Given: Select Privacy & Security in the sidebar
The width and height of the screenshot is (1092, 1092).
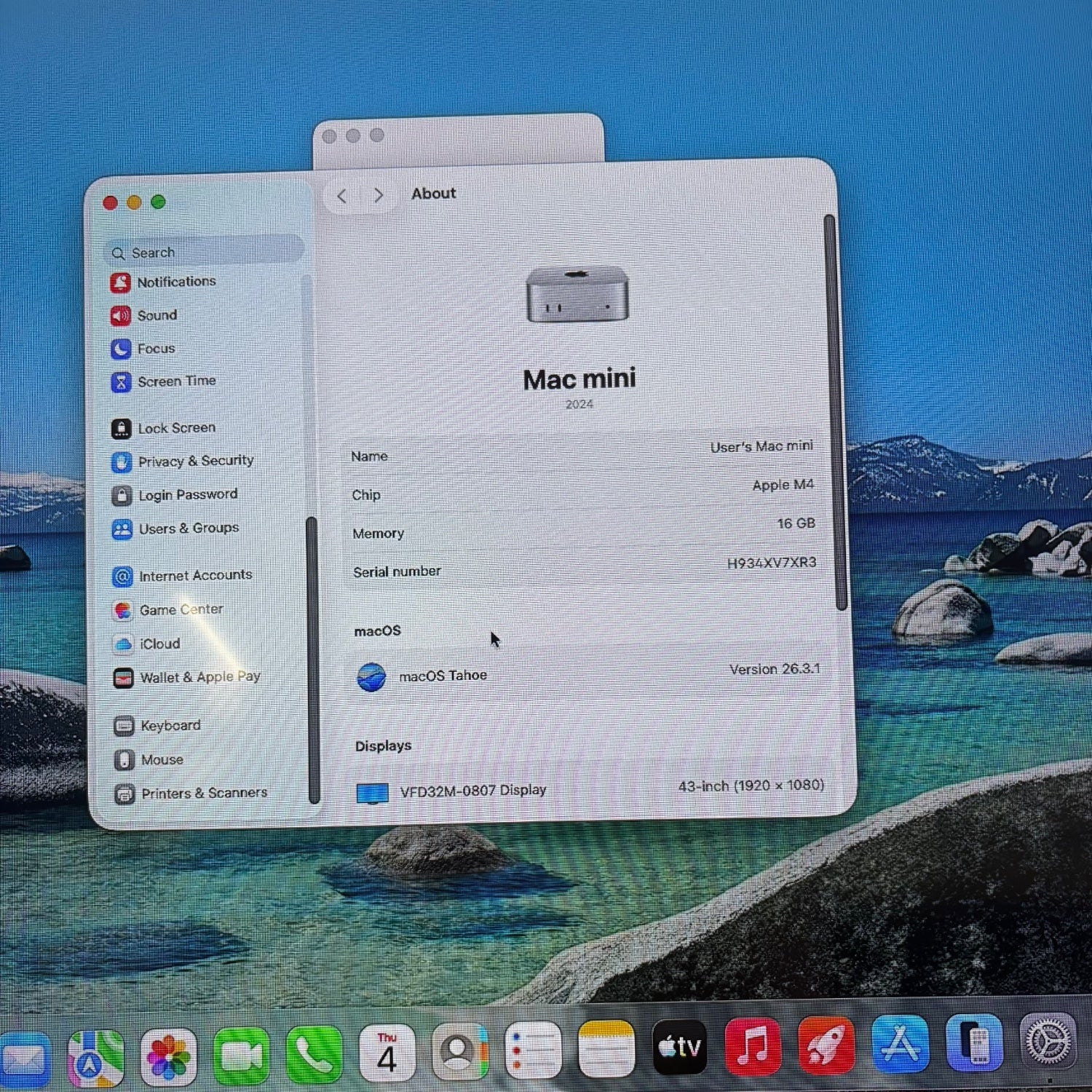Looking at the screenshot, I should click(x=182, y=462).
